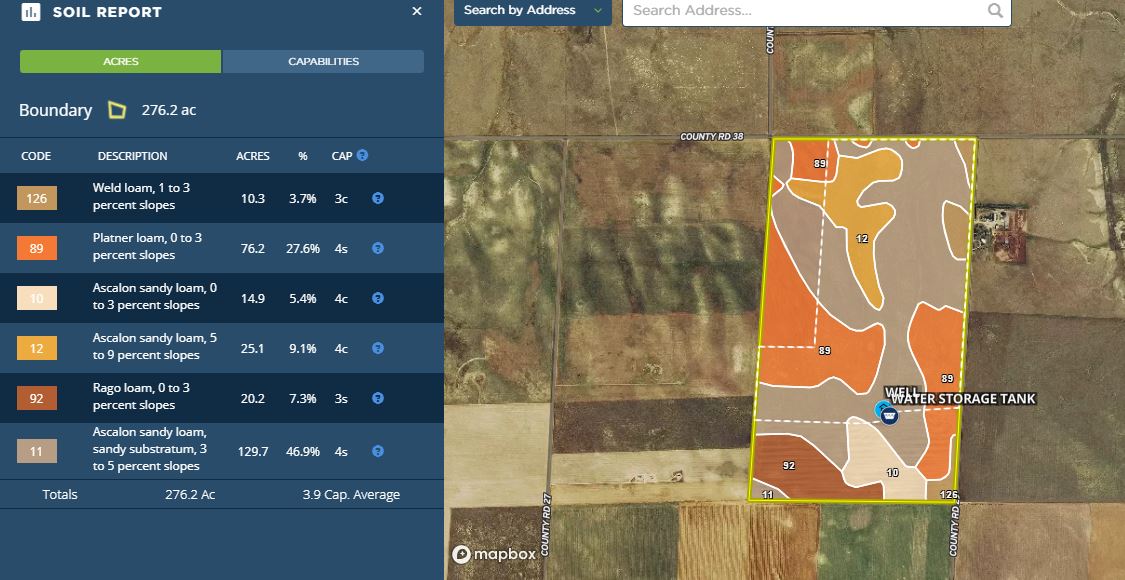Click info icon for Weld loam row
This screenshot has width=1125, height=580.
point(378,198)
